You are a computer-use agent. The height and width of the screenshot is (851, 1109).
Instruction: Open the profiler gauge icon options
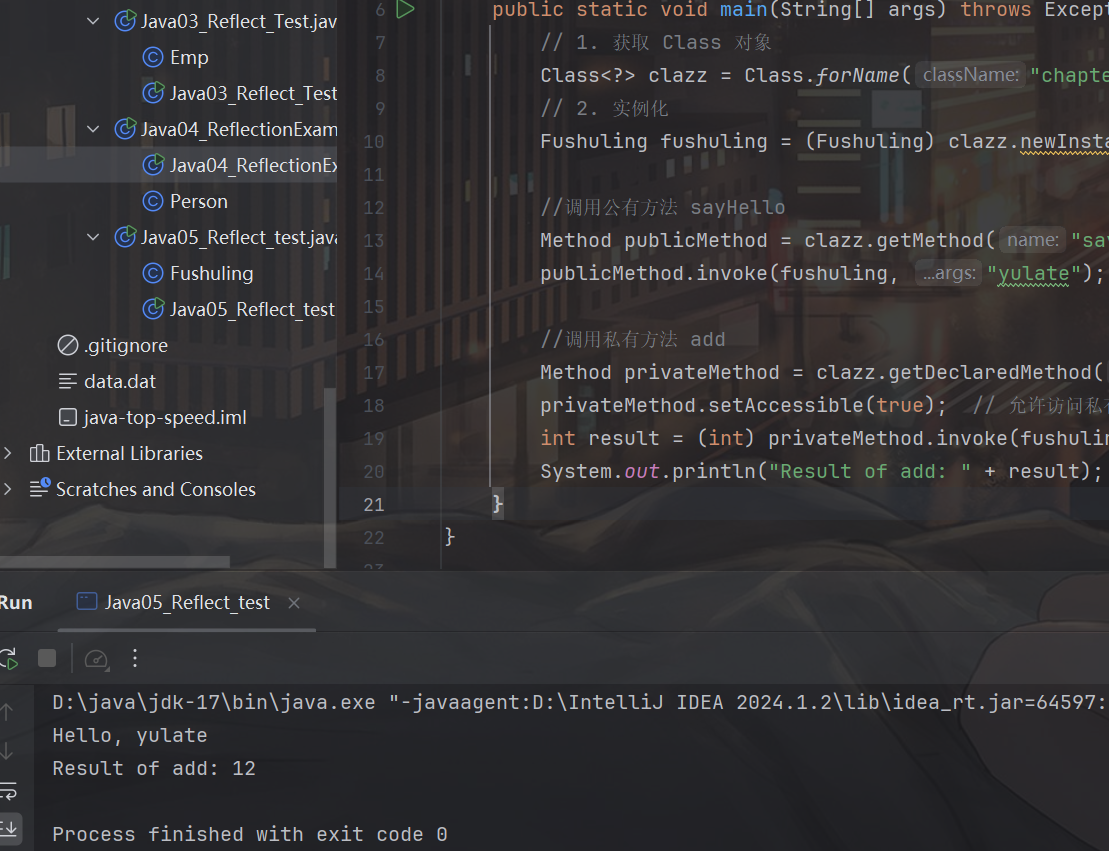coord(96,658)
